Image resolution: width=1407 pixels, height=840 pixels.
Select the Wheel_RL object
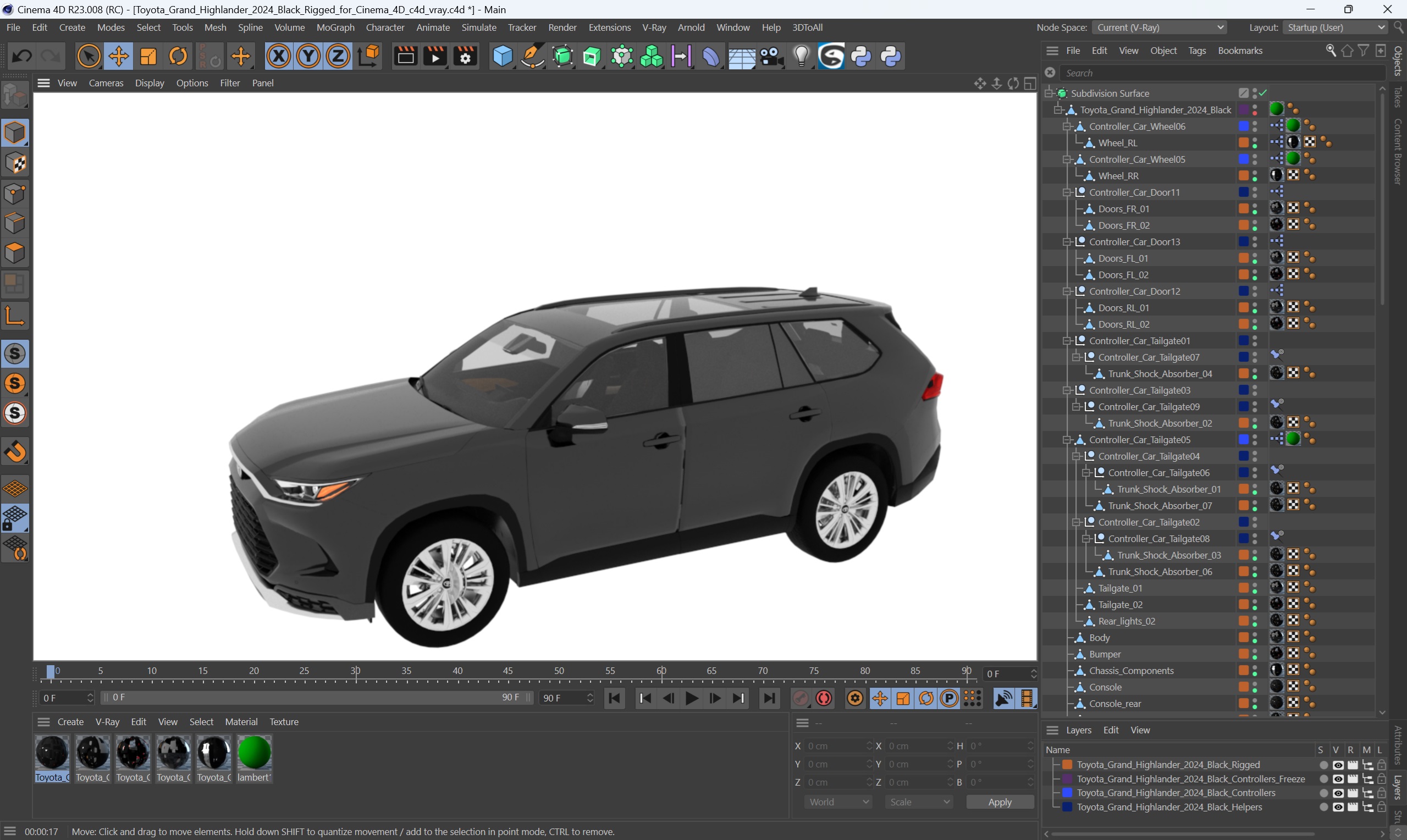tap(1118, 142)
